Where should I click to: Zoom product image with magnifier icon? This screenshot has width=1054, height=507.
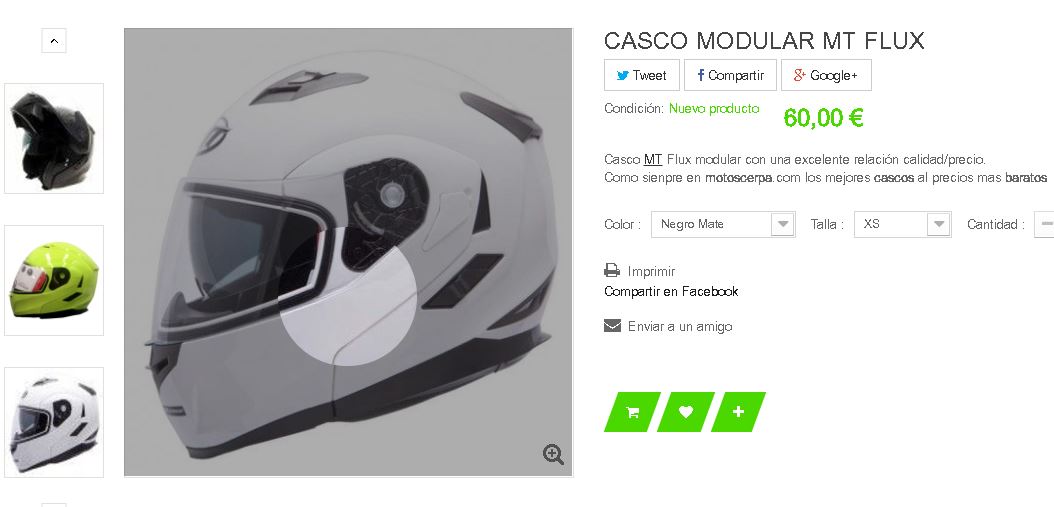tap(553, 455)
